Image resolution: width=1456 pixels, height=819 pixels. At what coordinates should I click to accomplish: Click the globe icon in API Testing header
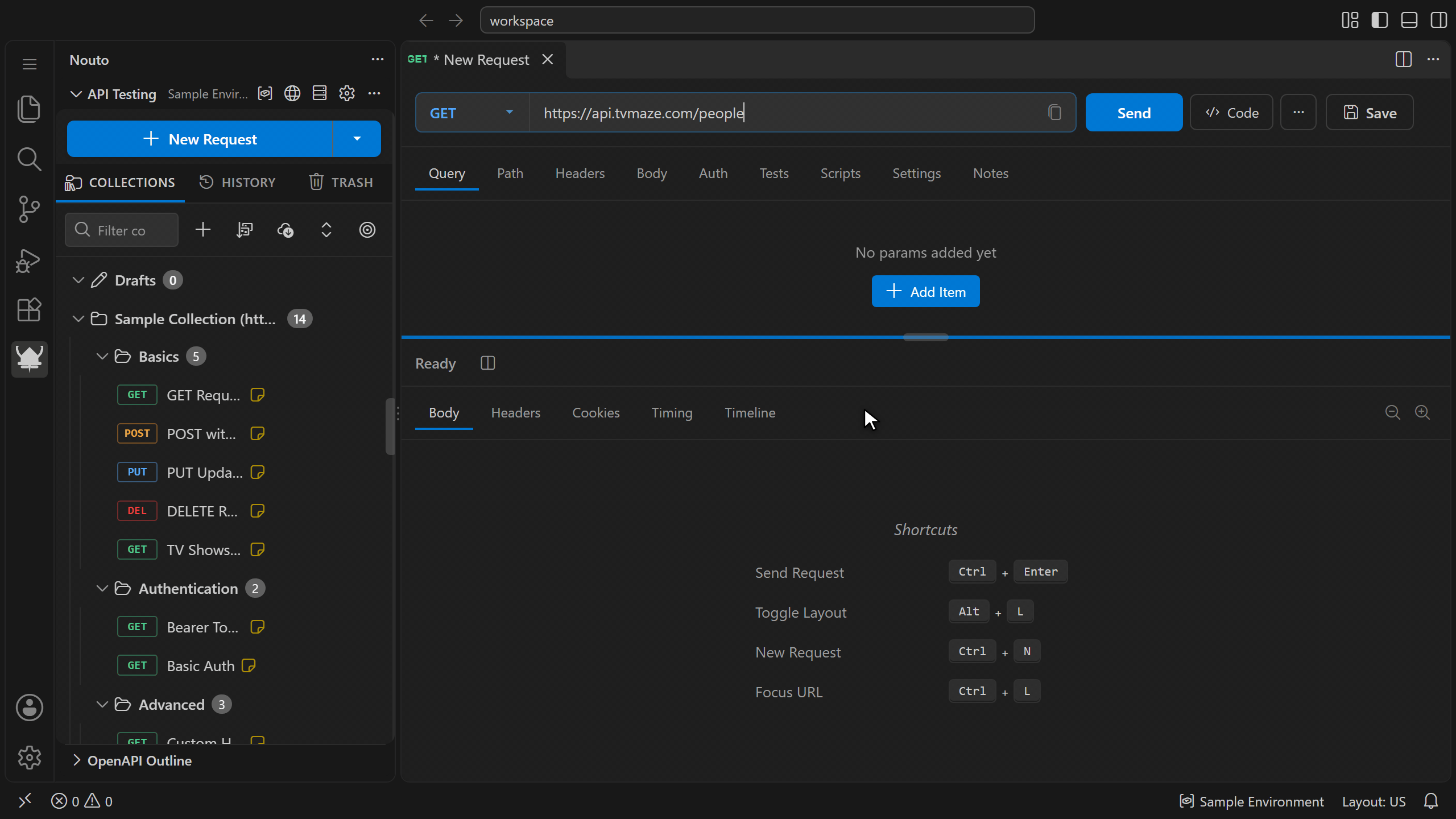click(x=292, y=93)
